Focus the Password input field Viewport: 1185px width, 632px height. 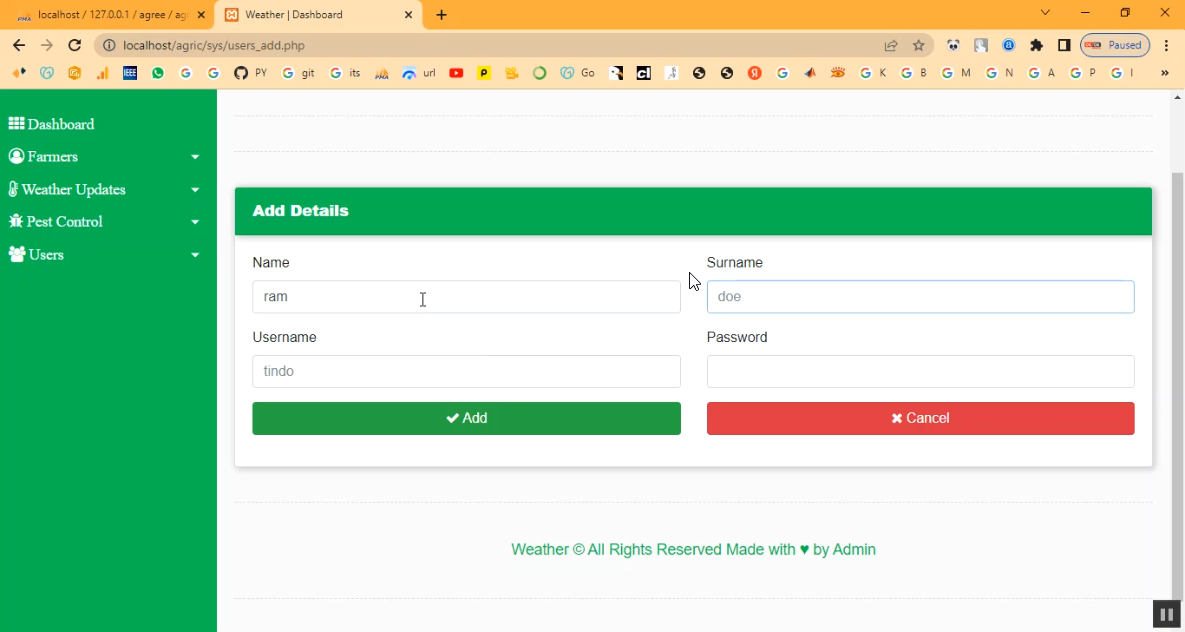pos(920,371)
